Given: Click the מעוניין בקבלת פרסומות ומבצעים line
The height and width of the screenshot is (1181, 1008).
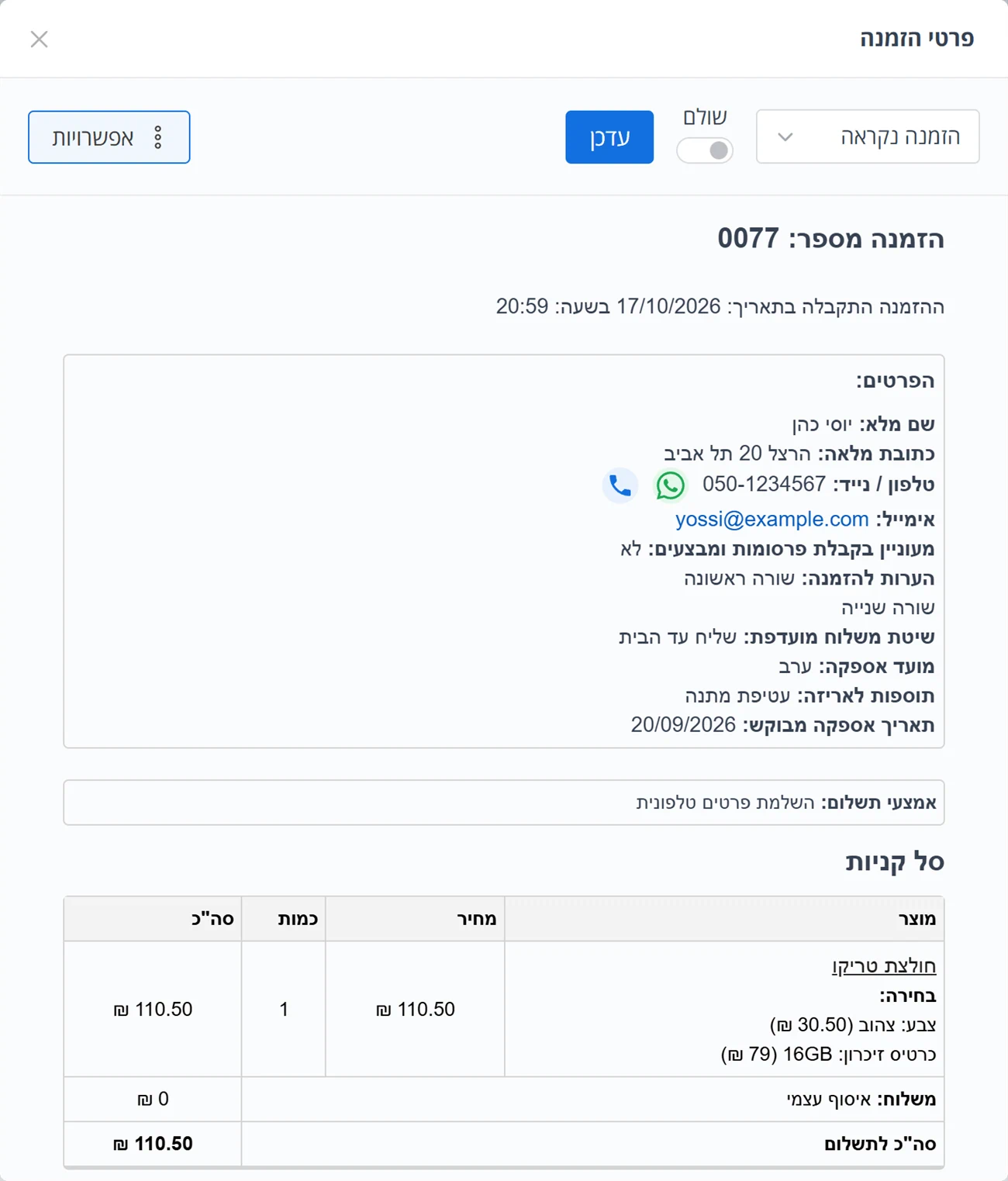Looking at the screenshot, I should point(777,549).
